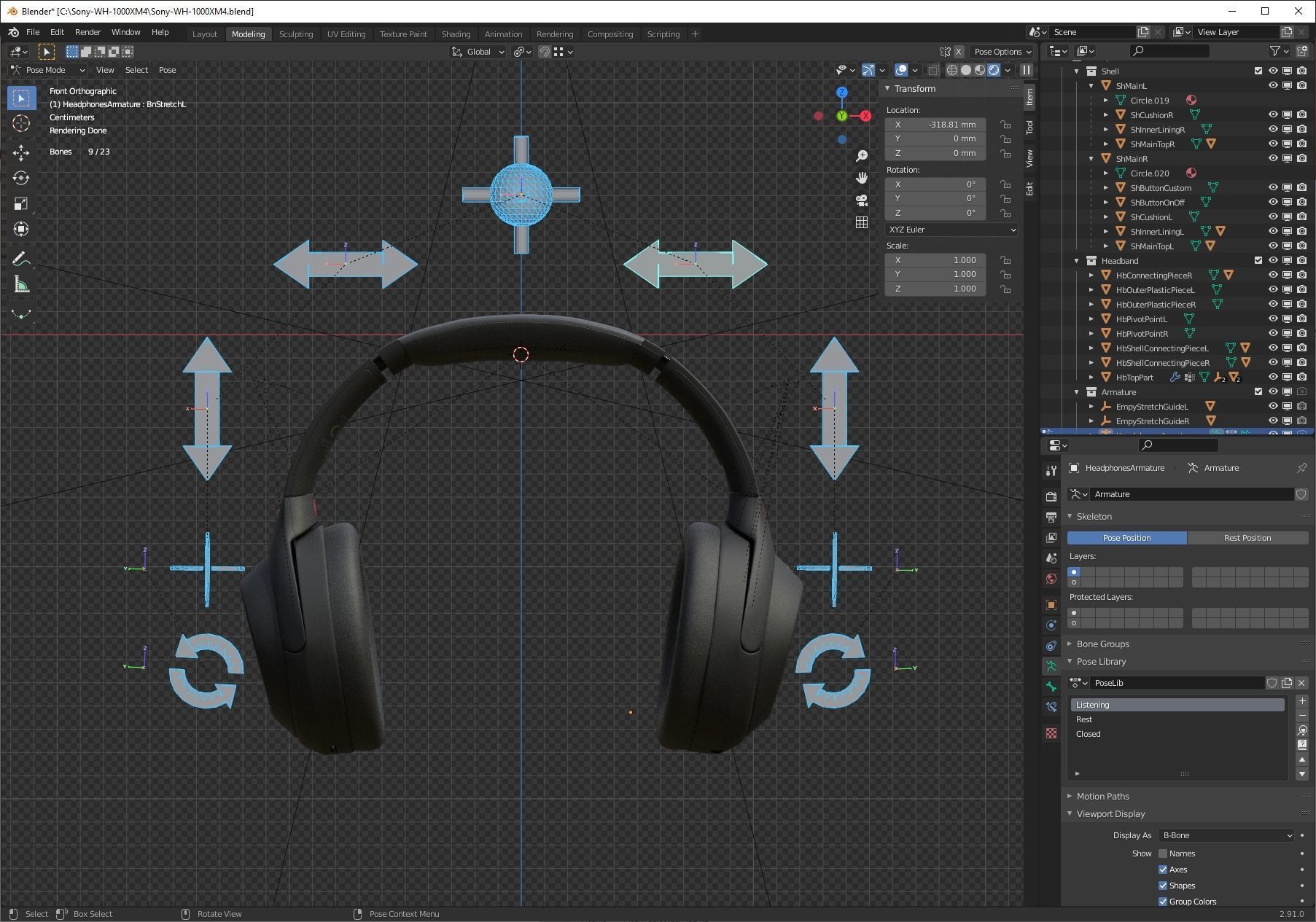Open the Tool sidebar tab
This screenshot has width=1316, height=922.
[1029, 128]
